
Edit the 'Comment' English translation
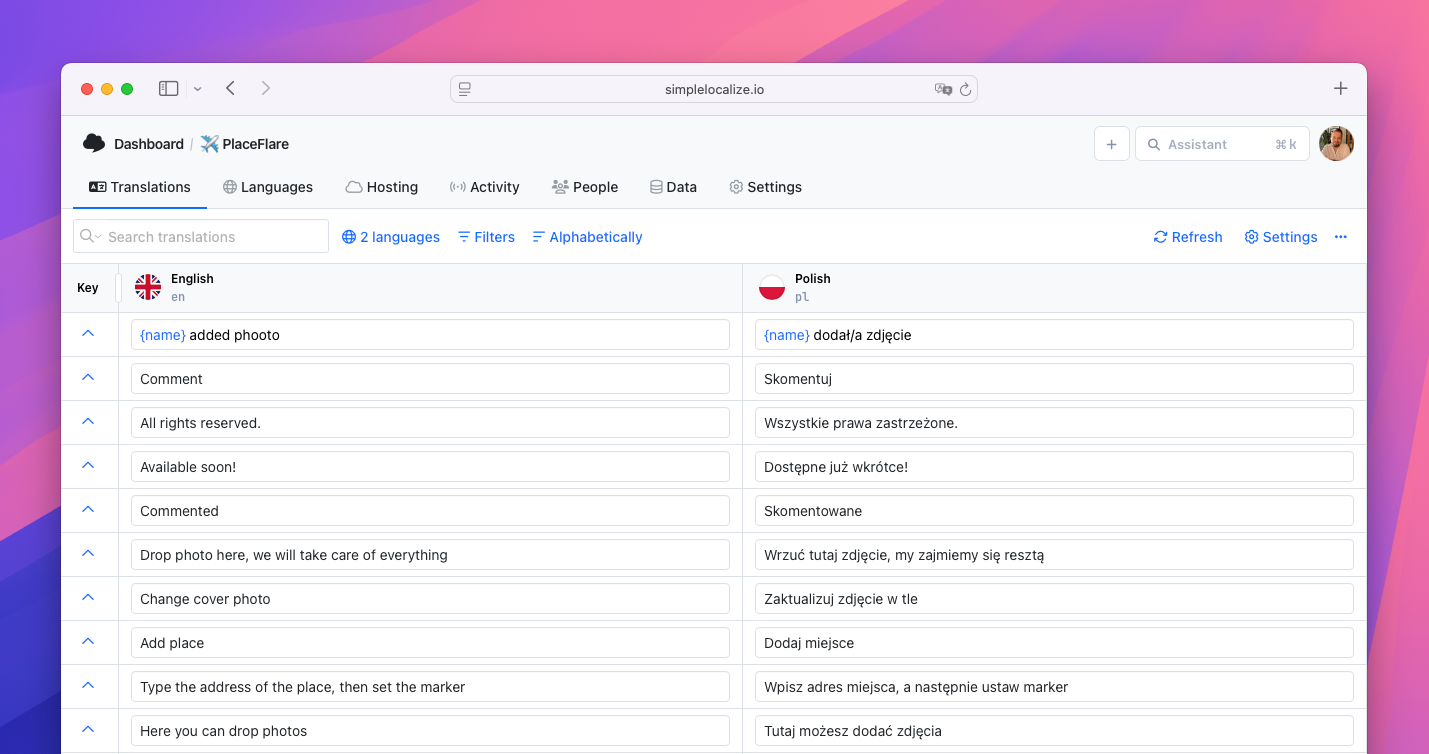(x=430, y=379)
